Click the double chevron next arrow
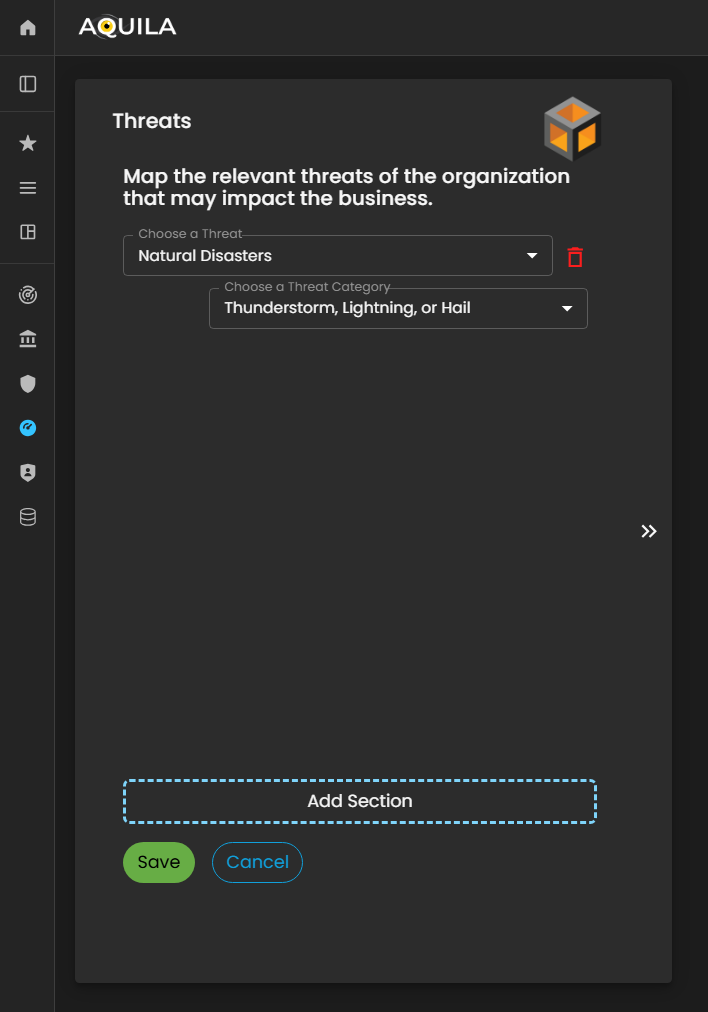This screenshot has width=708, height=1012. point(649,531)
